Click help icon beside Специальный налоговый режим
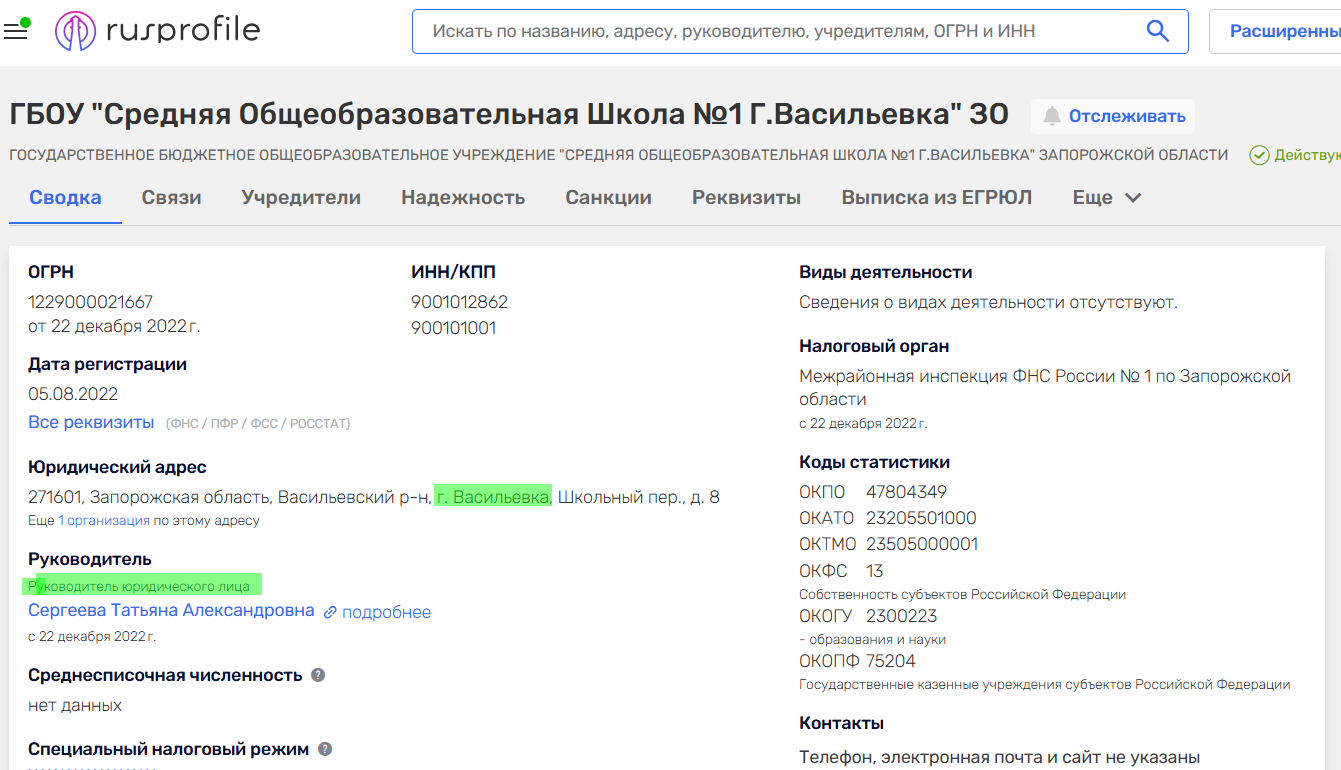Screen dimensions: 1341x770 click(325, 749)
